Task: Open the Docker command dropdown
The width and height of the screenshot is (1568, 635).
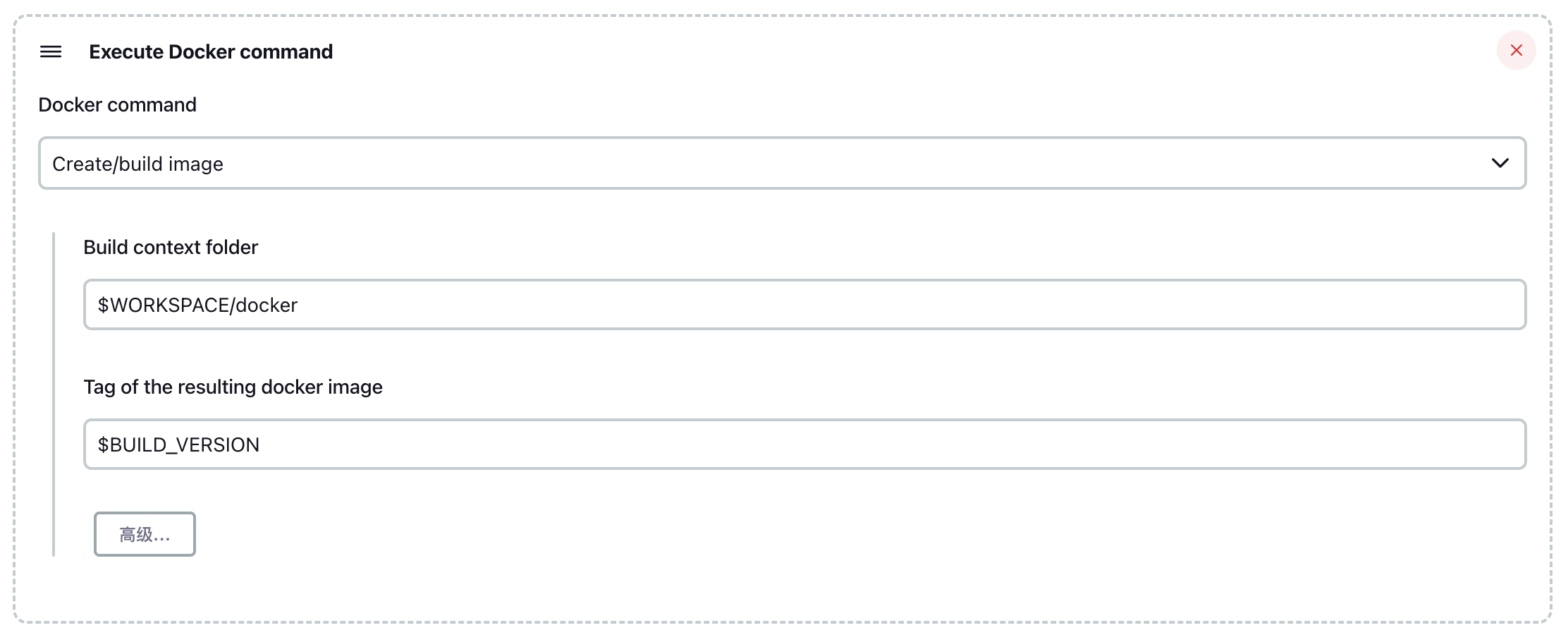Action: point(783,163)
